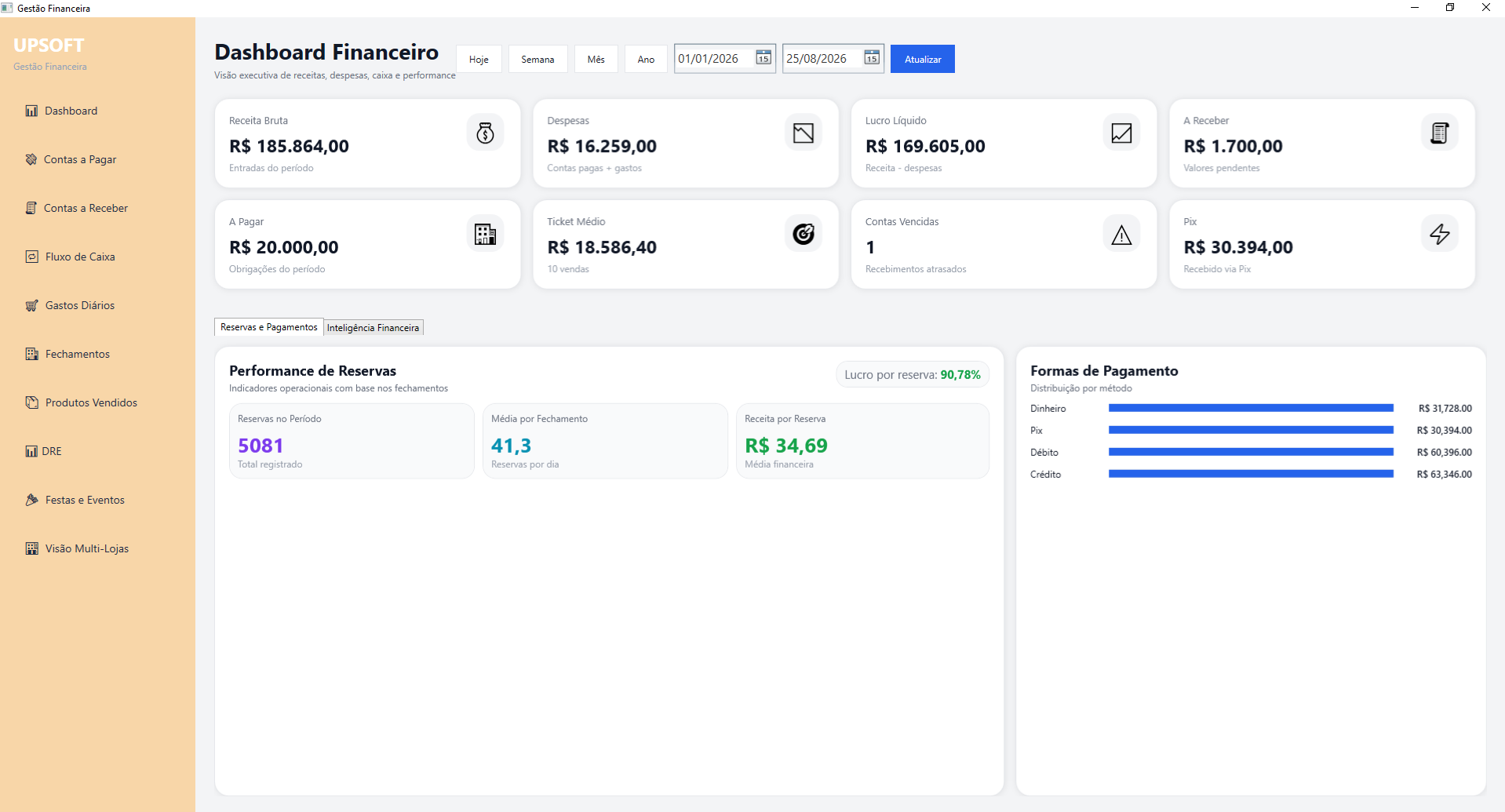Switch to Reservas e Pagamentos tab

click(268, 327)
